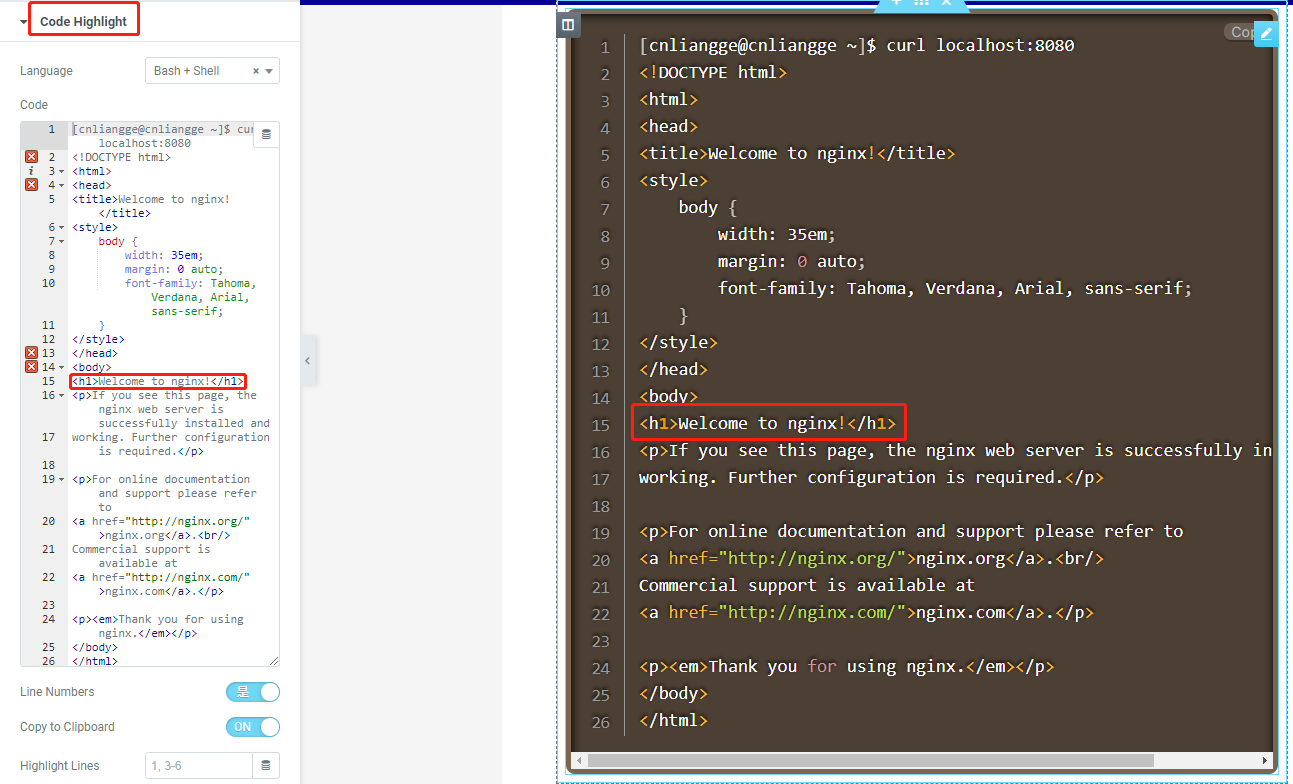The height and width of the screenshot is (784, 1293).
Task: Fold the paragraph at line 16
Action: (x=61, y=395)
